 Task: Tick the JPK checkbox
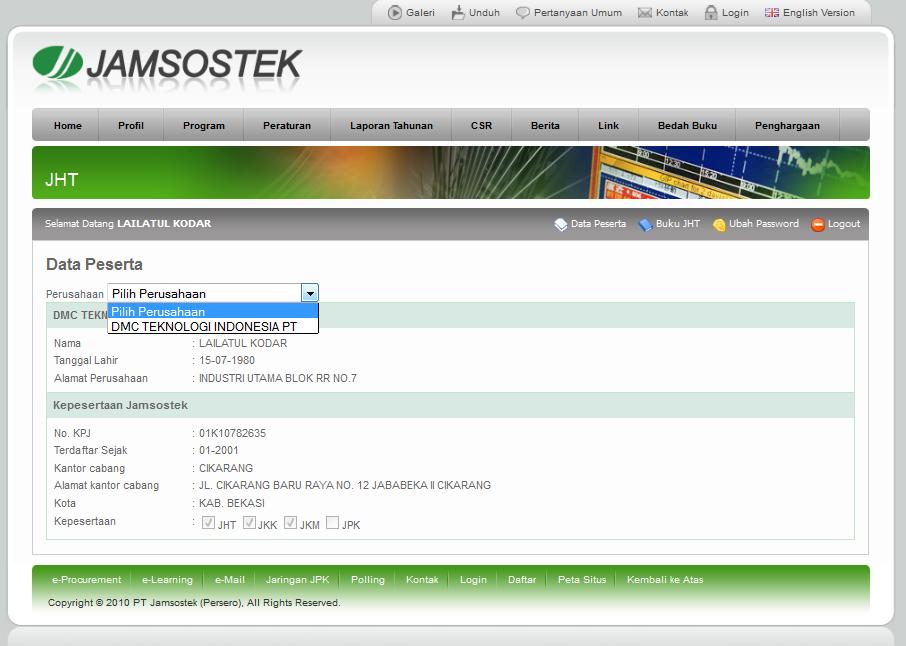coord(332,523)
